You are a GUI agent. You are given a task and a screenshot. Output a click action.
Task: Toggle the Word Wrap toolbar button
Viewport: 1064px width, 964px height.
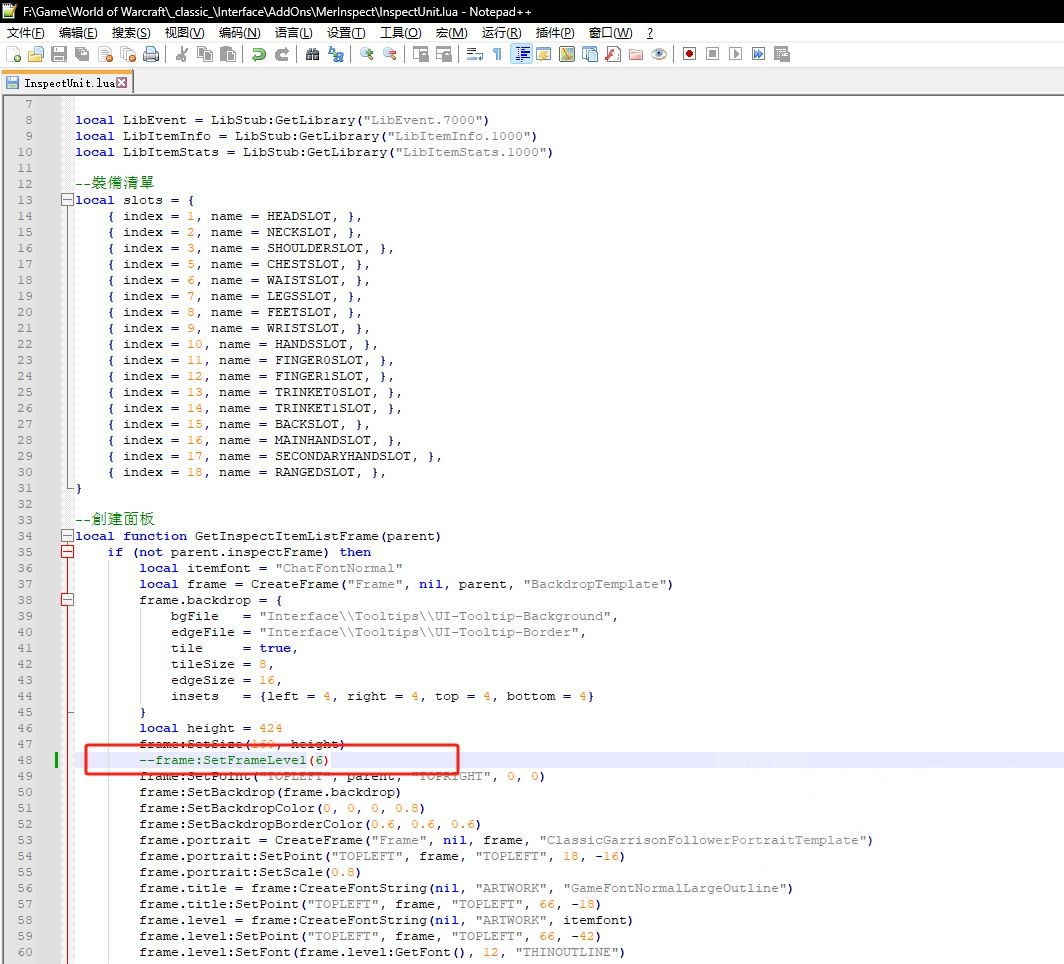[x=474, y=54]
